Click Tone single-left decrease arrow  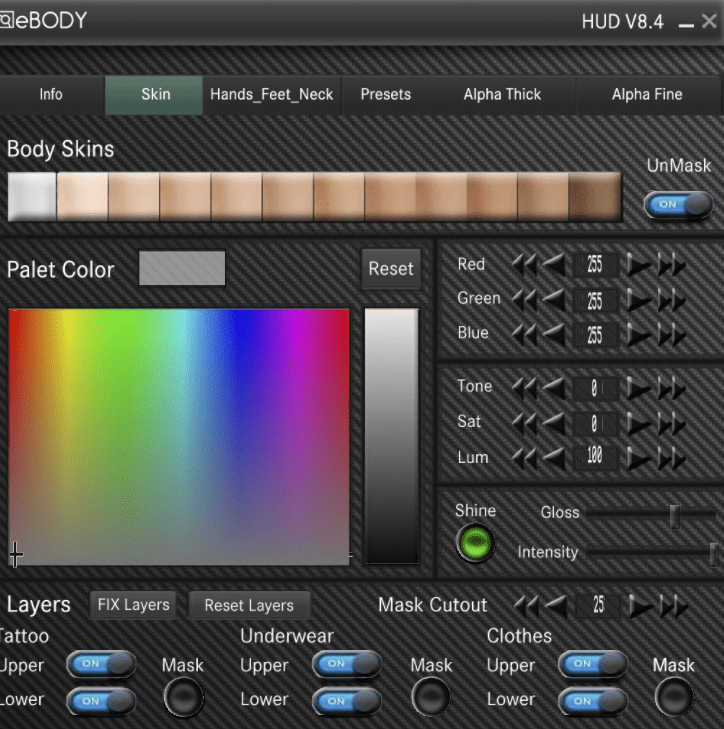[551, 387]
